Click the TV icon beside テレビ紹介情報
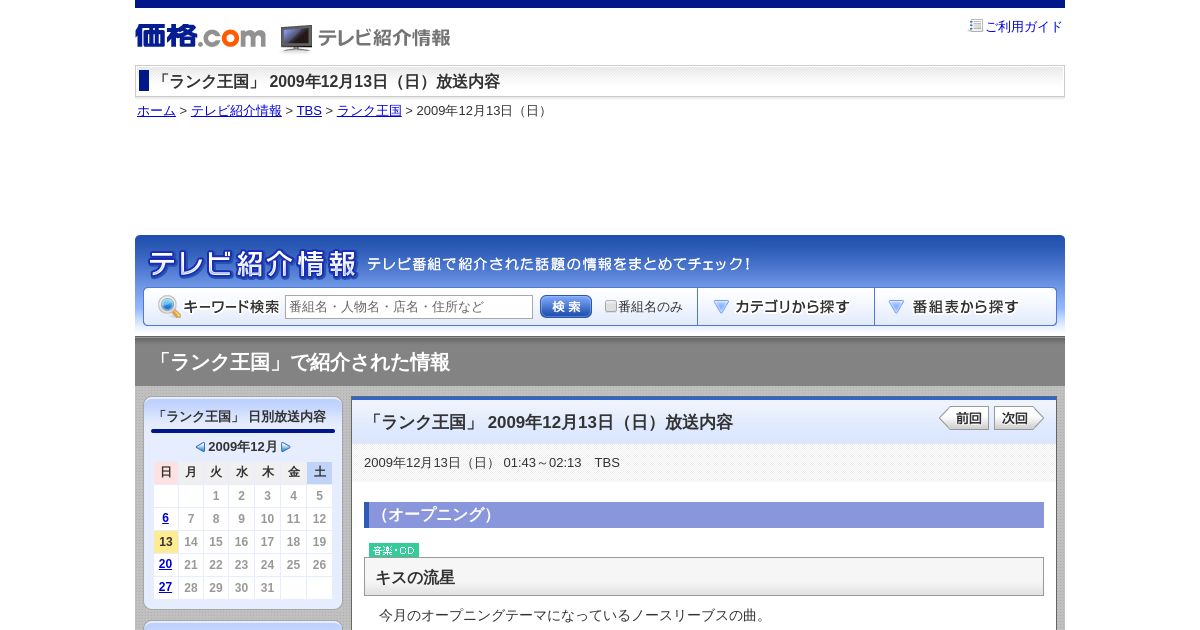The image size is (1200, 630). coord(296,38)
